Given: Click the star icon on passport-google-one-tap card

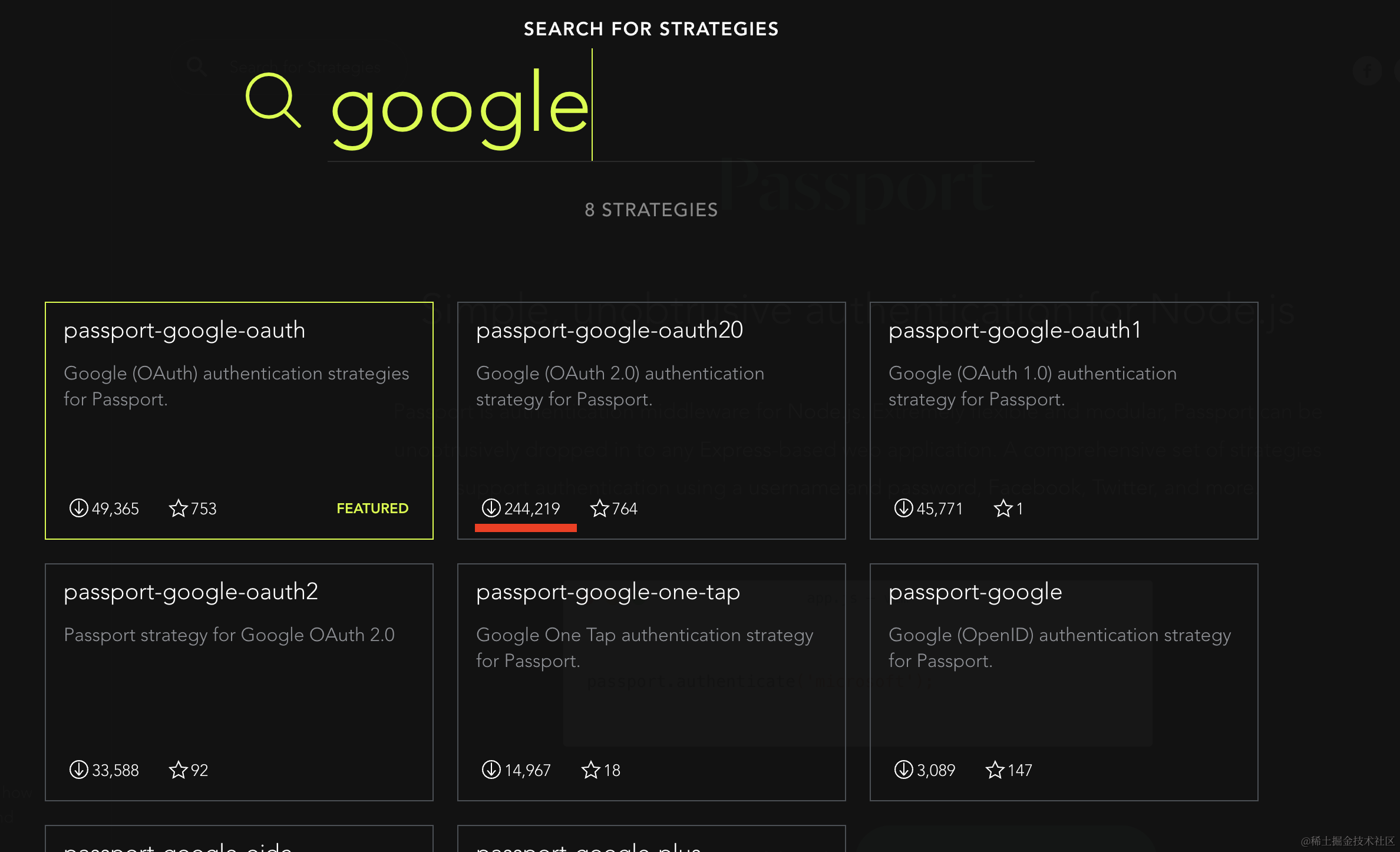Looking at the screenshot, I should point(590,770).
